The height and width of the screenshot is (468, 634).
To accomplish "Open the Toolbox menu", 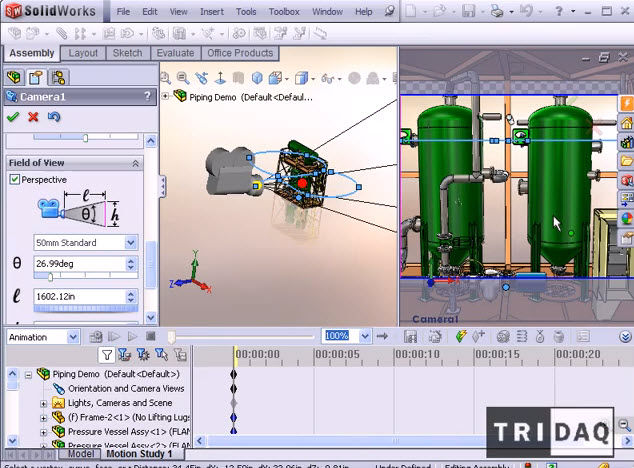I will tap(284, 12).
